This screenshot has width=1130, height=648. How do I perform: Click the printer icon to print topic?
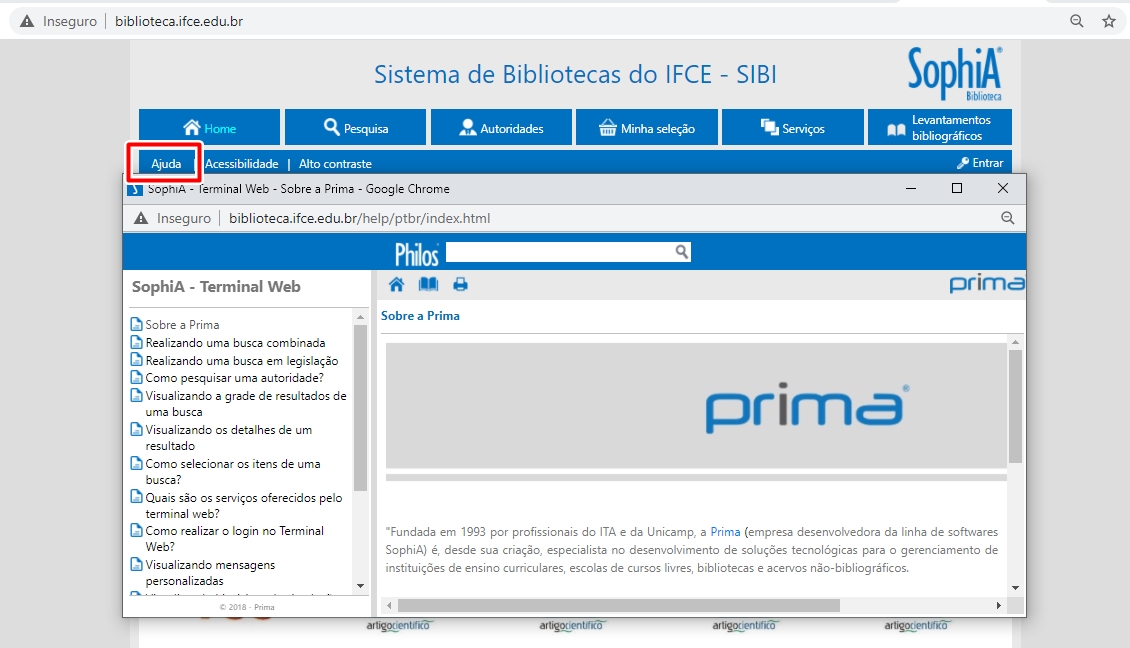(460, 284)
